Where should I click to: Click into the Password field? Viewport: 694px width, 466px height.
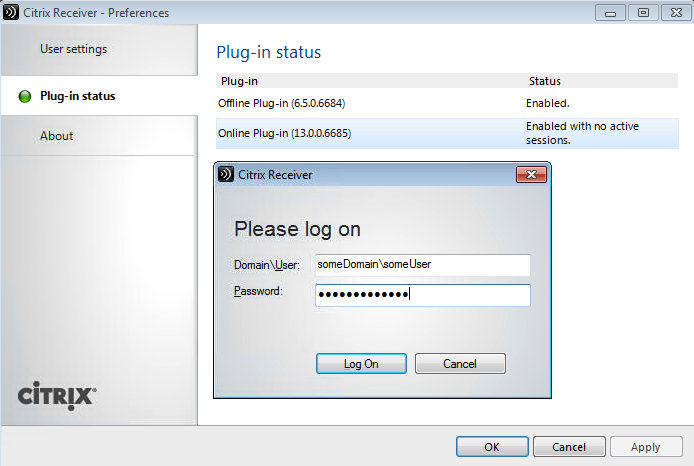click(422, 295)
